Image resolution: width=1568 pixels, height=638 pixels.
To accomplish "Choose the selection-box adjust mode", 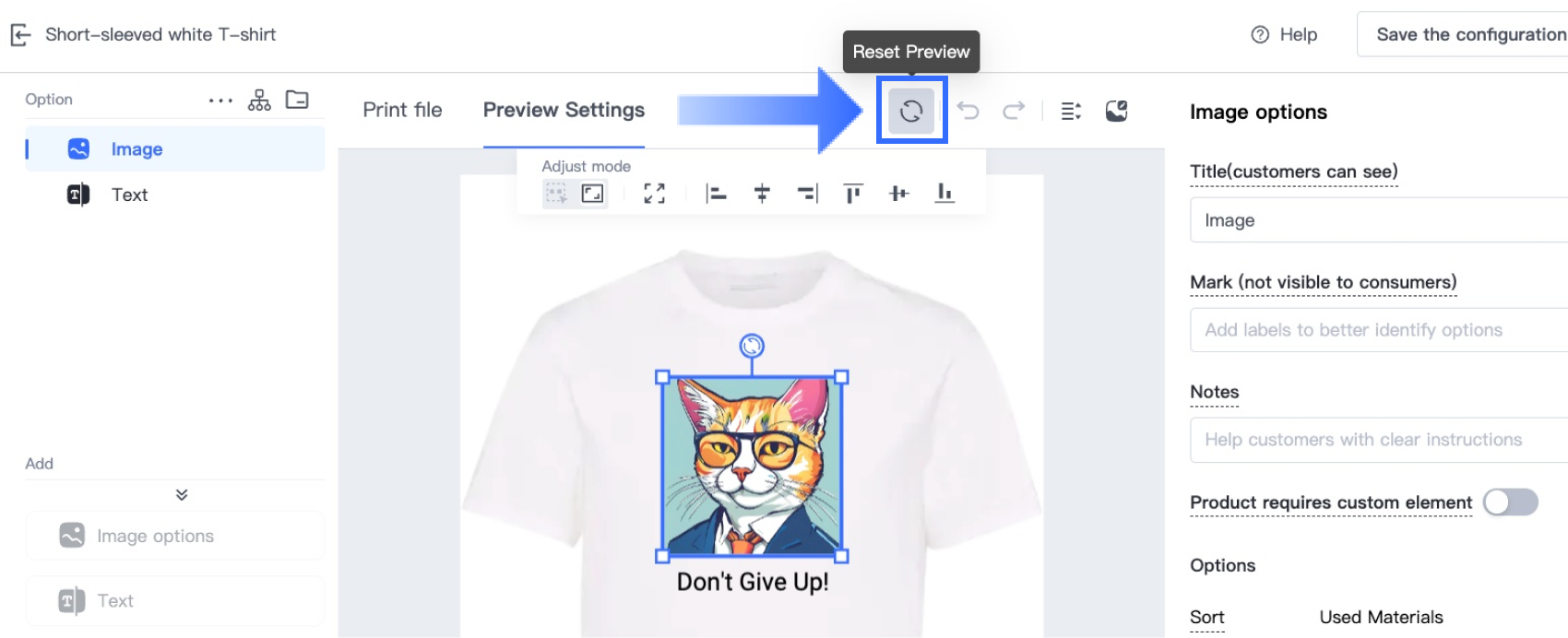I will [556, 194].
